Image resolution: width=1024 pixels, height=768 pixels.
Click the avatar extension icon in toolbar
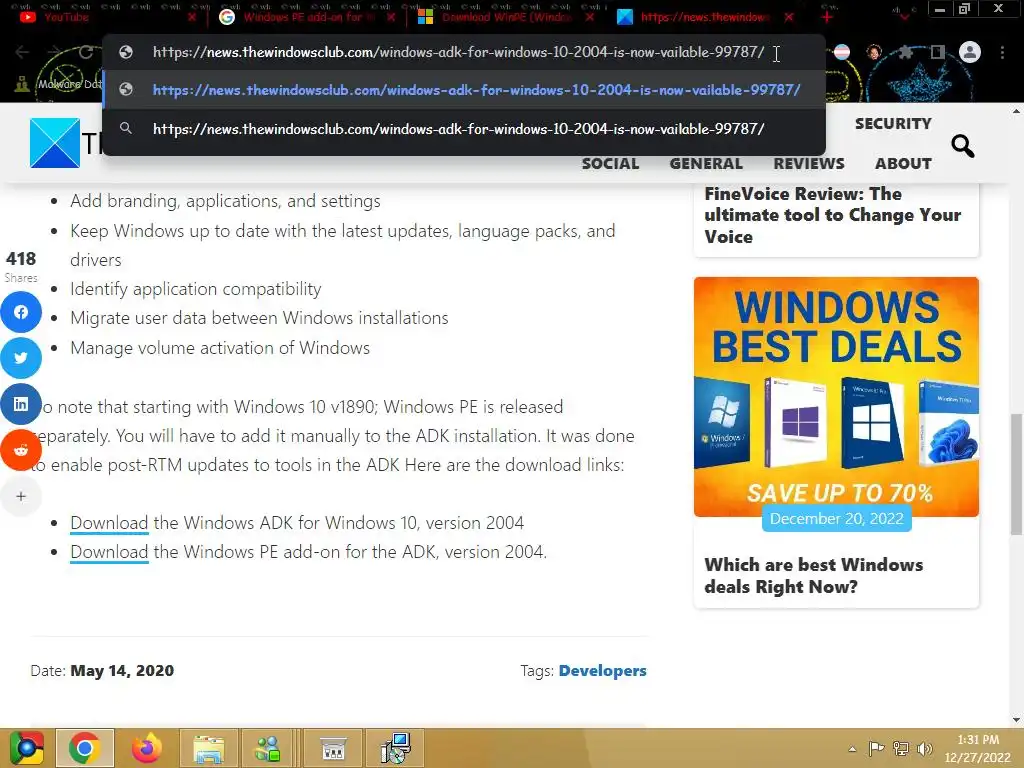874,52
